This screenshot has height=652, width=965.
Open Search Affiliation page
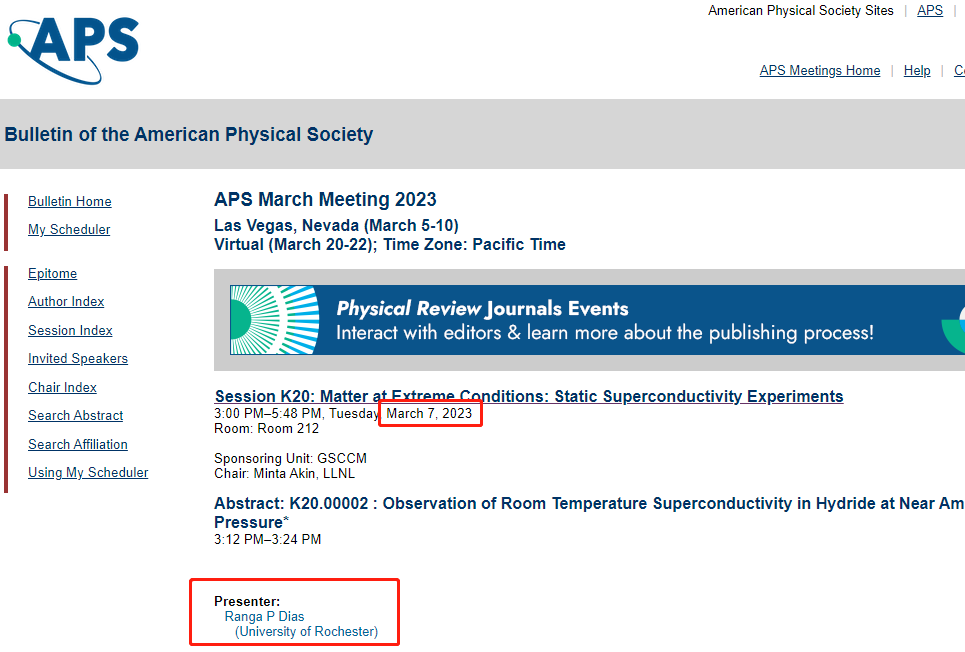pyautogui.click(x=78, y=445)
